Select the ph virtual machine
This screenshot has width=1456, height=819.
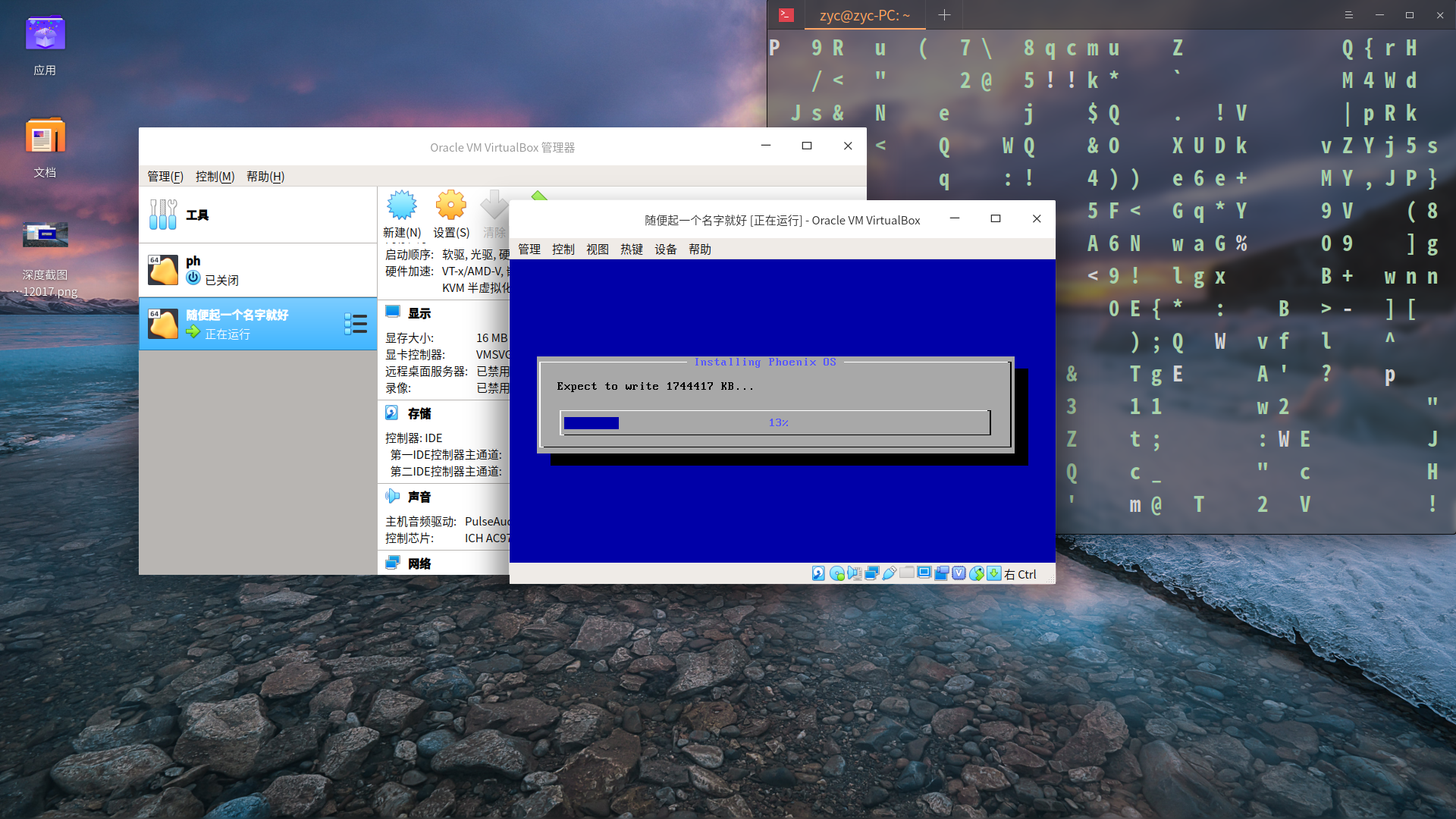pos(258,270)
